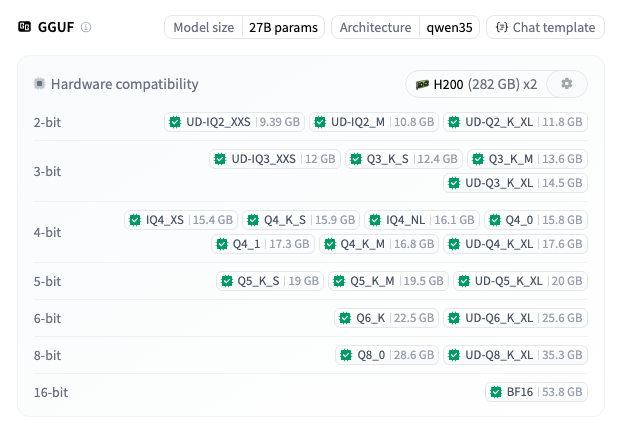Select the H200 (282 GB) x2 hardware selector

[476, 84]
